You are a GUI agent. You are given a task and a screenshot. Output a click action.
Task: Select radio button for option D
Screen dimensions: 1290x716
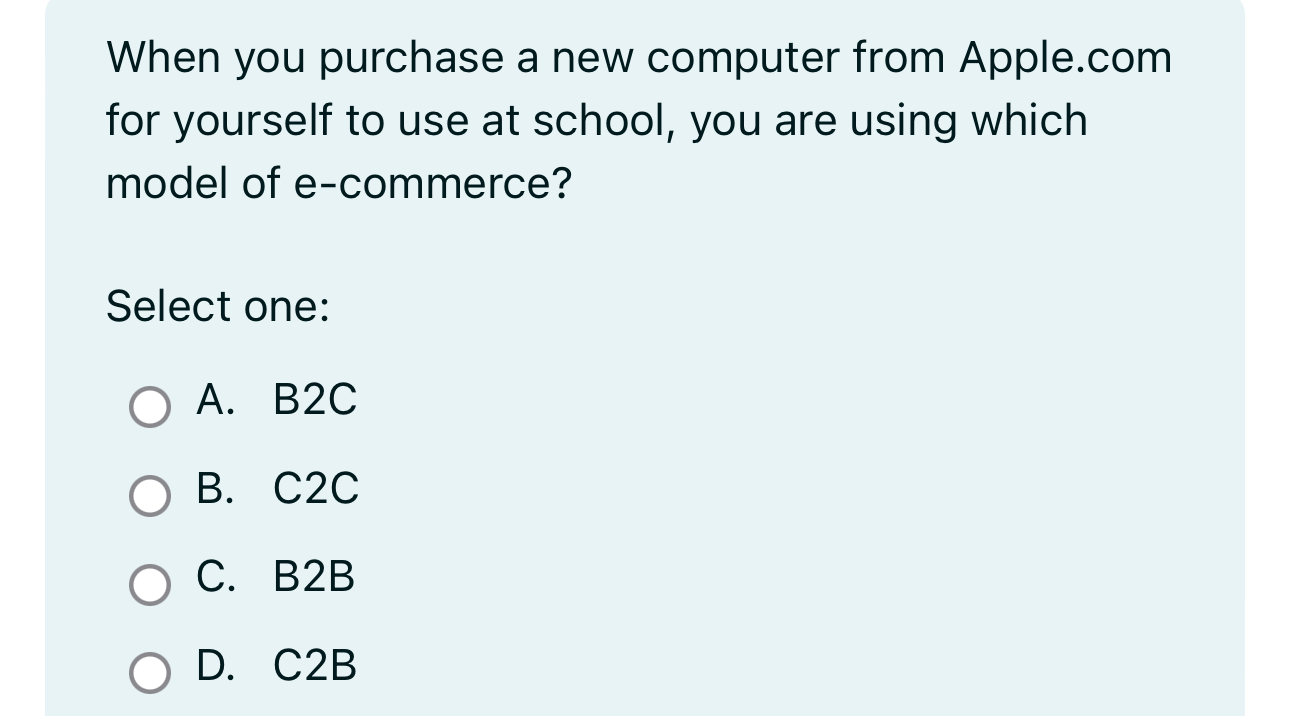[x=149, y=670]
